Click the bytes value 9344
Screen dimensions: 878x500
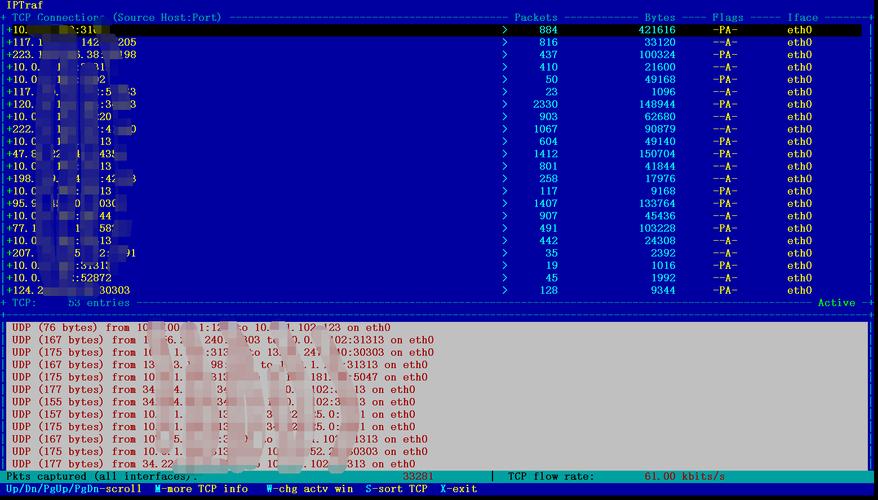(x=663, y=291)
